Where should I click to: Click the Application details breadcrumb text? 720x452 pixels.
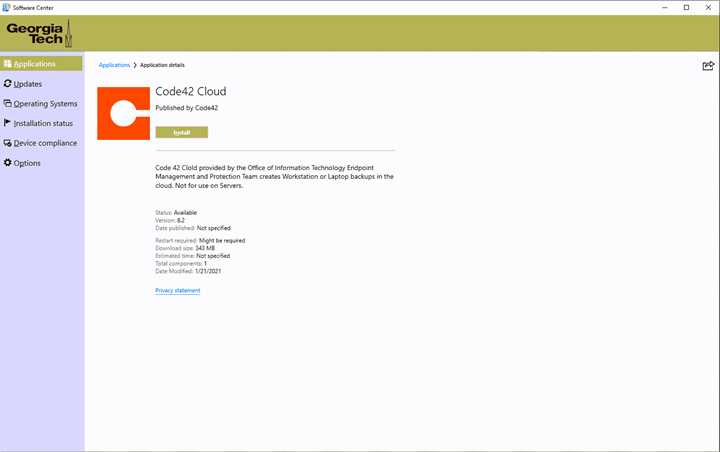[162, 65]
